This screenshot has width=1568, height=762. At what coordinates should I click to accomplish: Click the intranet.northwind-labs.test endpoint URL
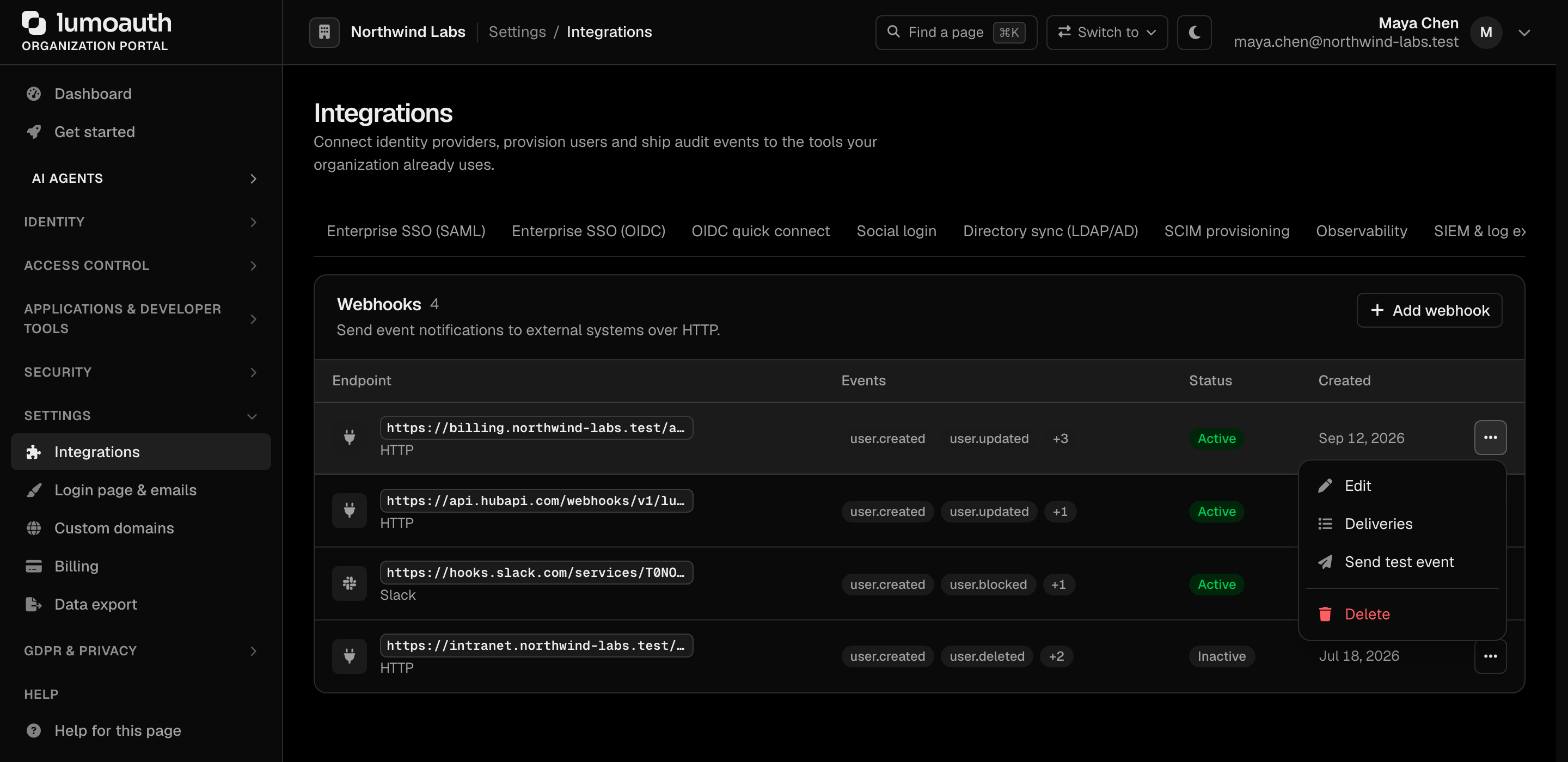536,646
